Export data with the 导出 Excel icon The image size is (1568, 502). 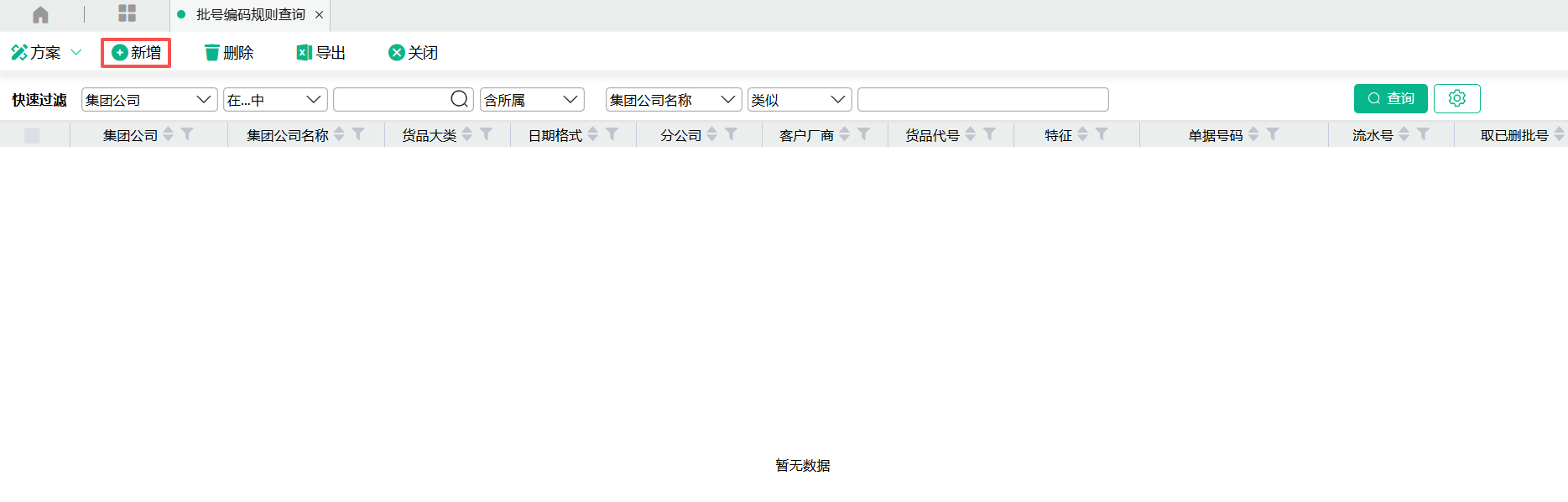(305, 53)
